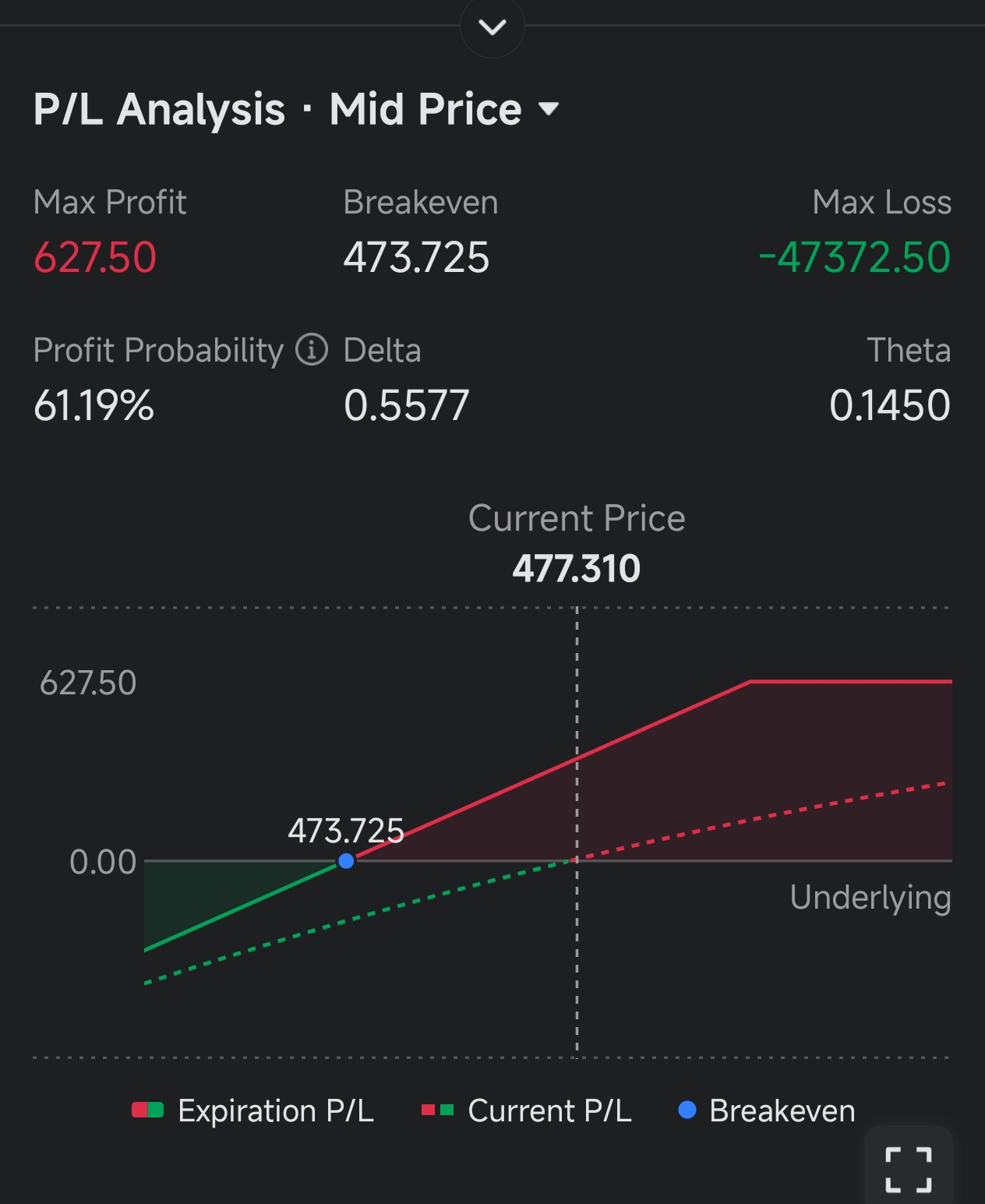Click the Current Price 477.310 label

coord(577,568)
